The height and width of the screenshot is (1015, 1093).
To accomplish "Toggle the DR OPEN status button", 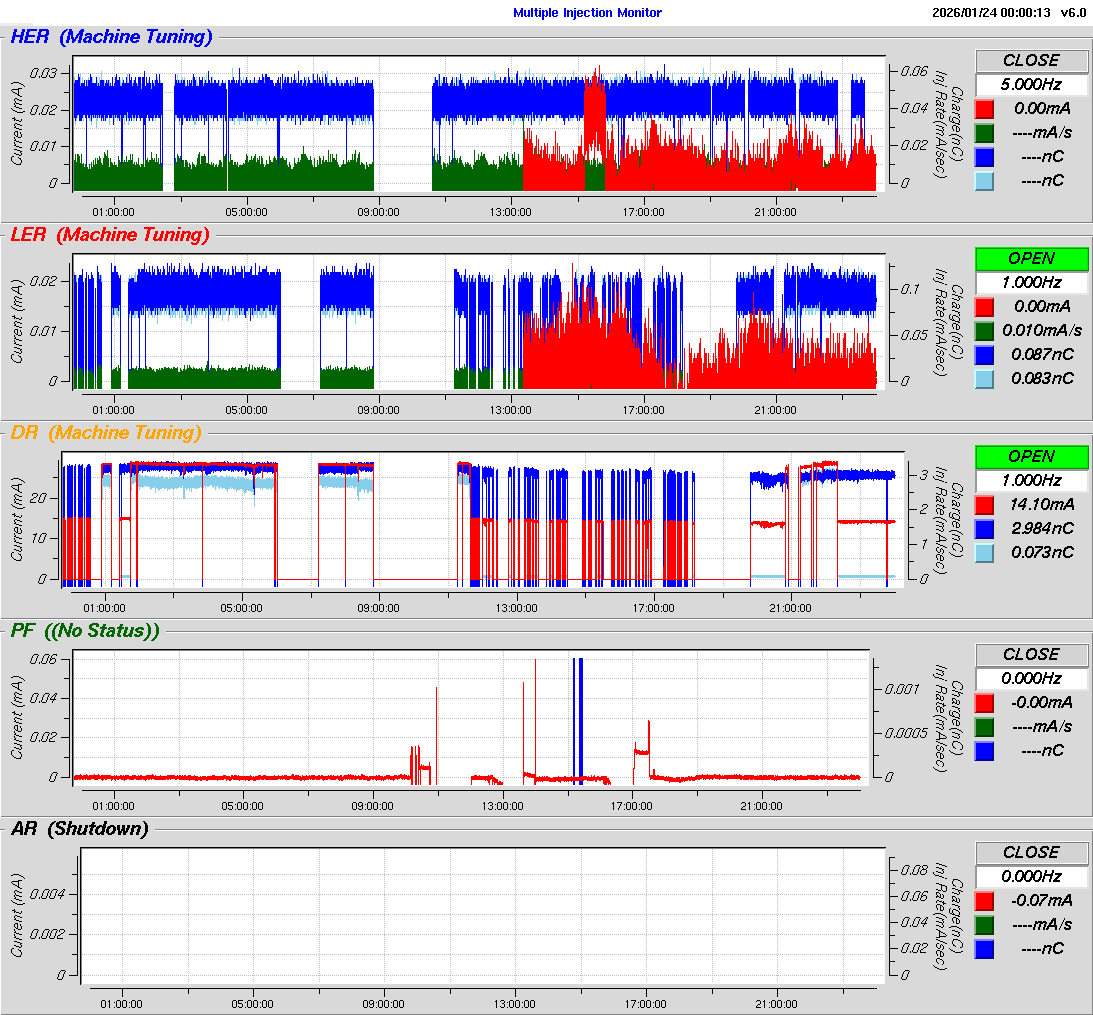I will point(1031,457).
